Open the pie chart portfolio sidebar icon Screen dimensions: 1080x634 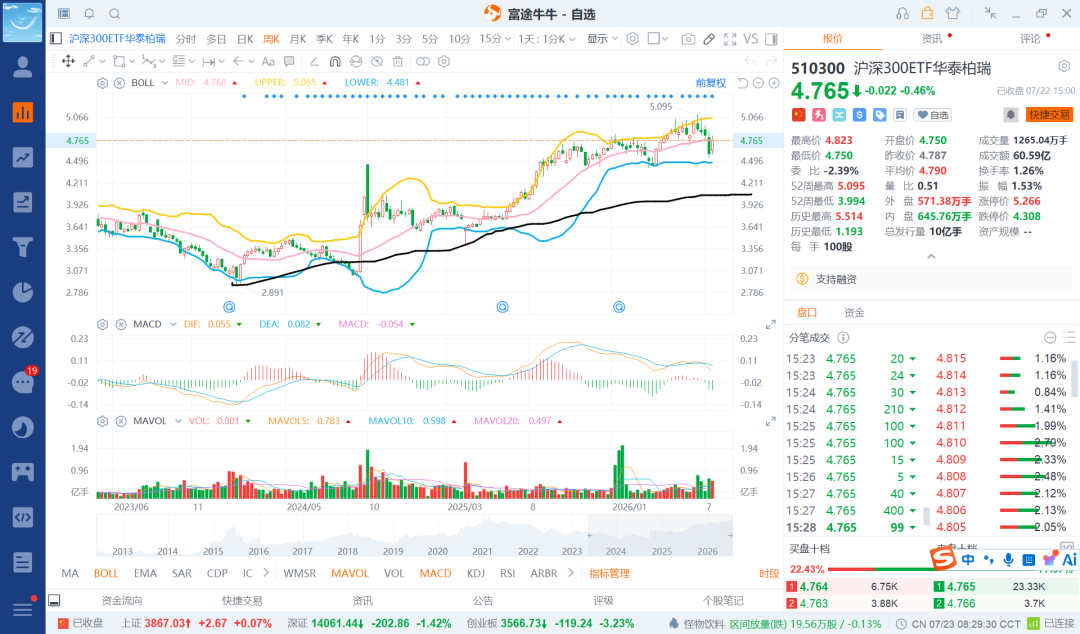(x=23, y=292)
